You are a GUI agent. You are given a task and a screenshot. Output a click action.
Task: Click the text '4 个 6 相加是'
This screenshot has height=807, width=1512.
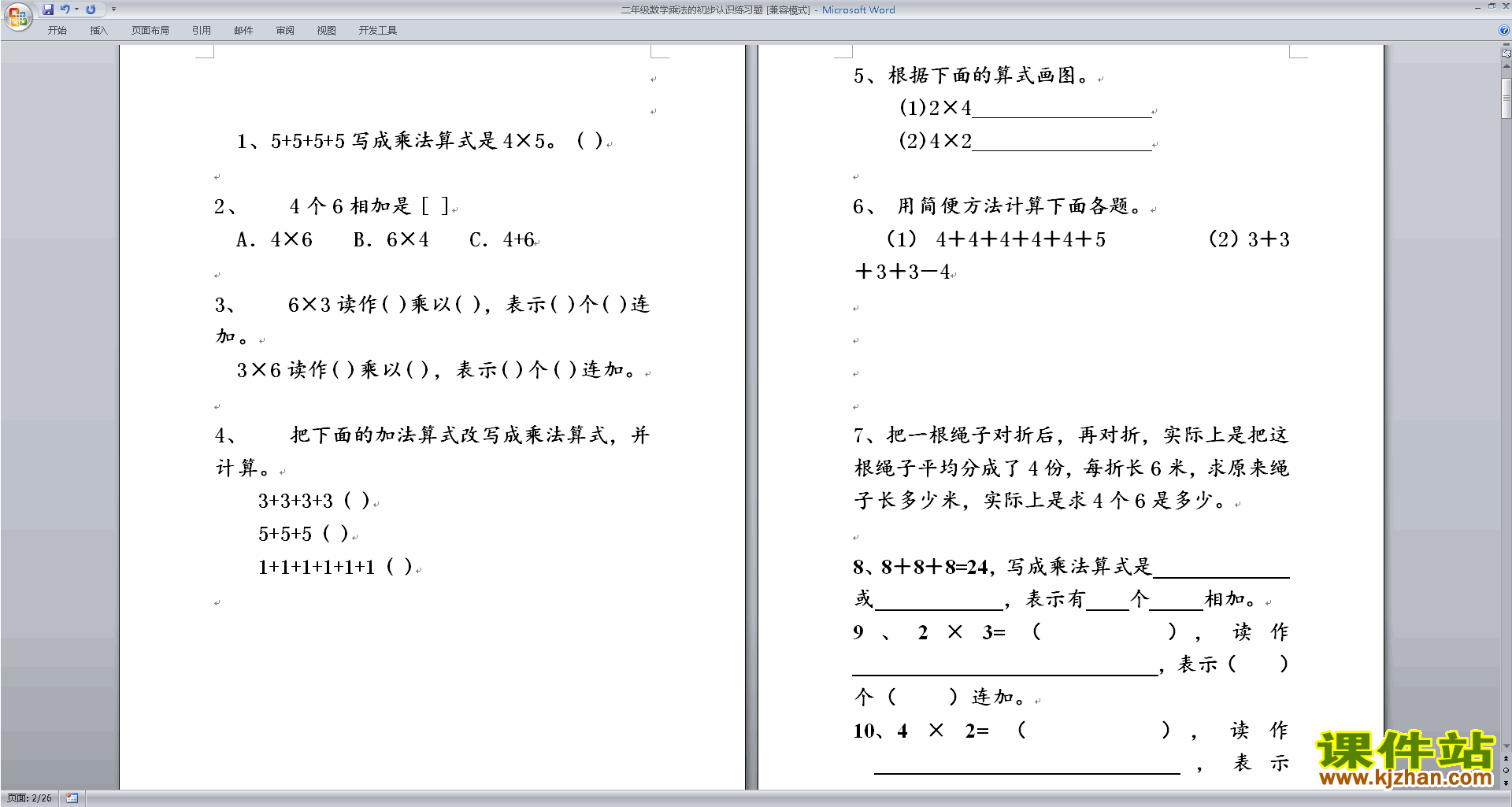350,206
